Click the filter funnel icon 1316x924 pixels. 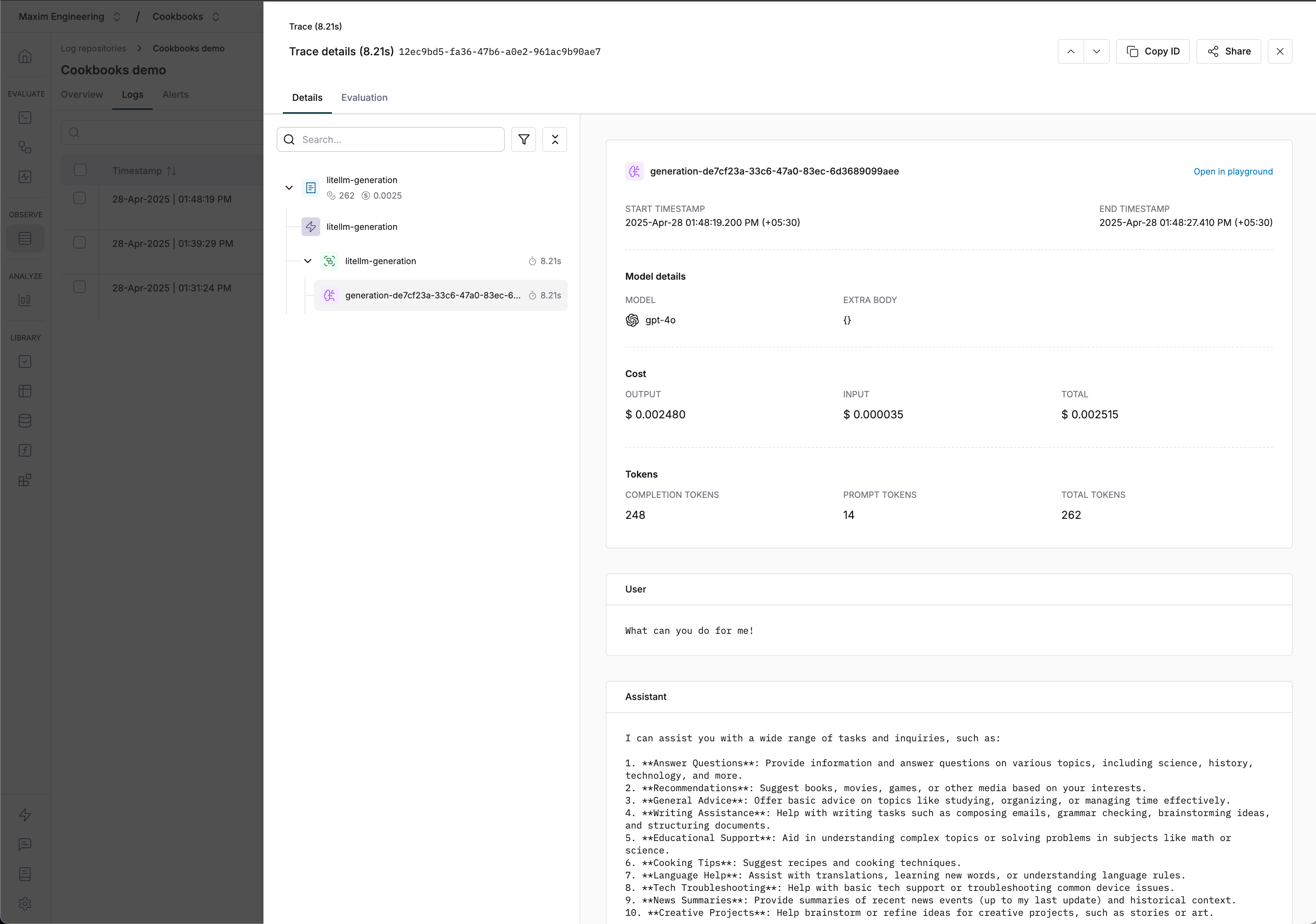coord(523,139)
